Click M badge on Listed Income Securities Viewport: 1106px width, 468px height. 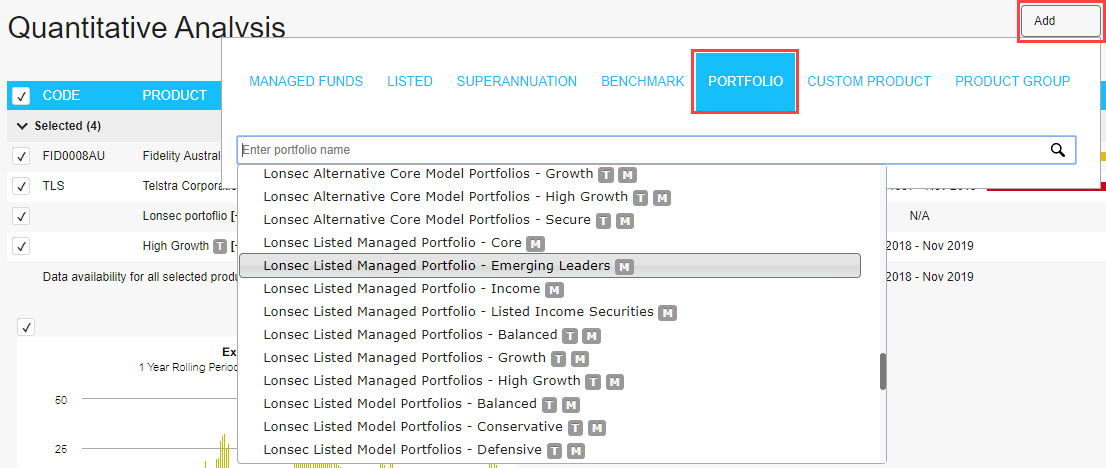(667, 312)
